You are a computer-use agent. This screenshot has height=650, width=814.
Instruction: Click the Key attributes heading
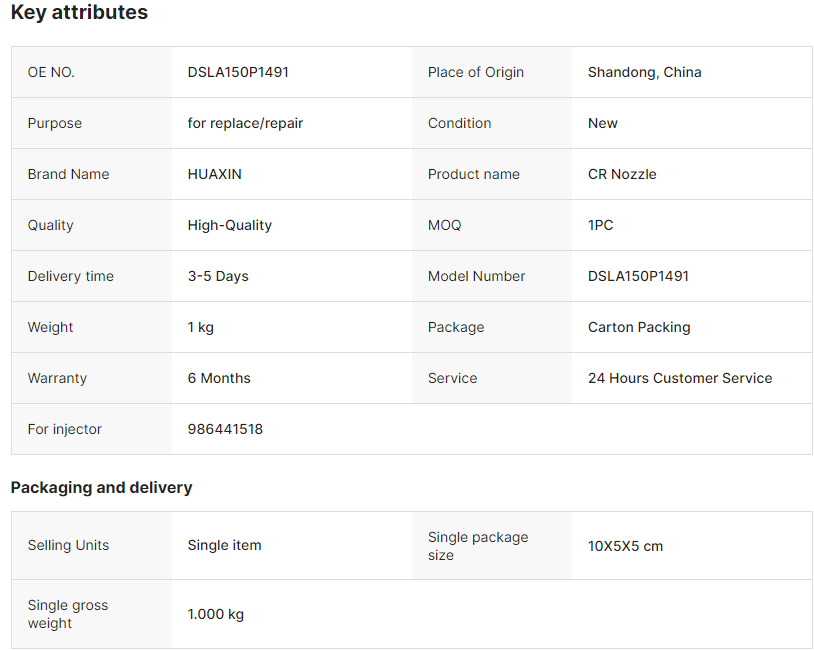(79, 13)
